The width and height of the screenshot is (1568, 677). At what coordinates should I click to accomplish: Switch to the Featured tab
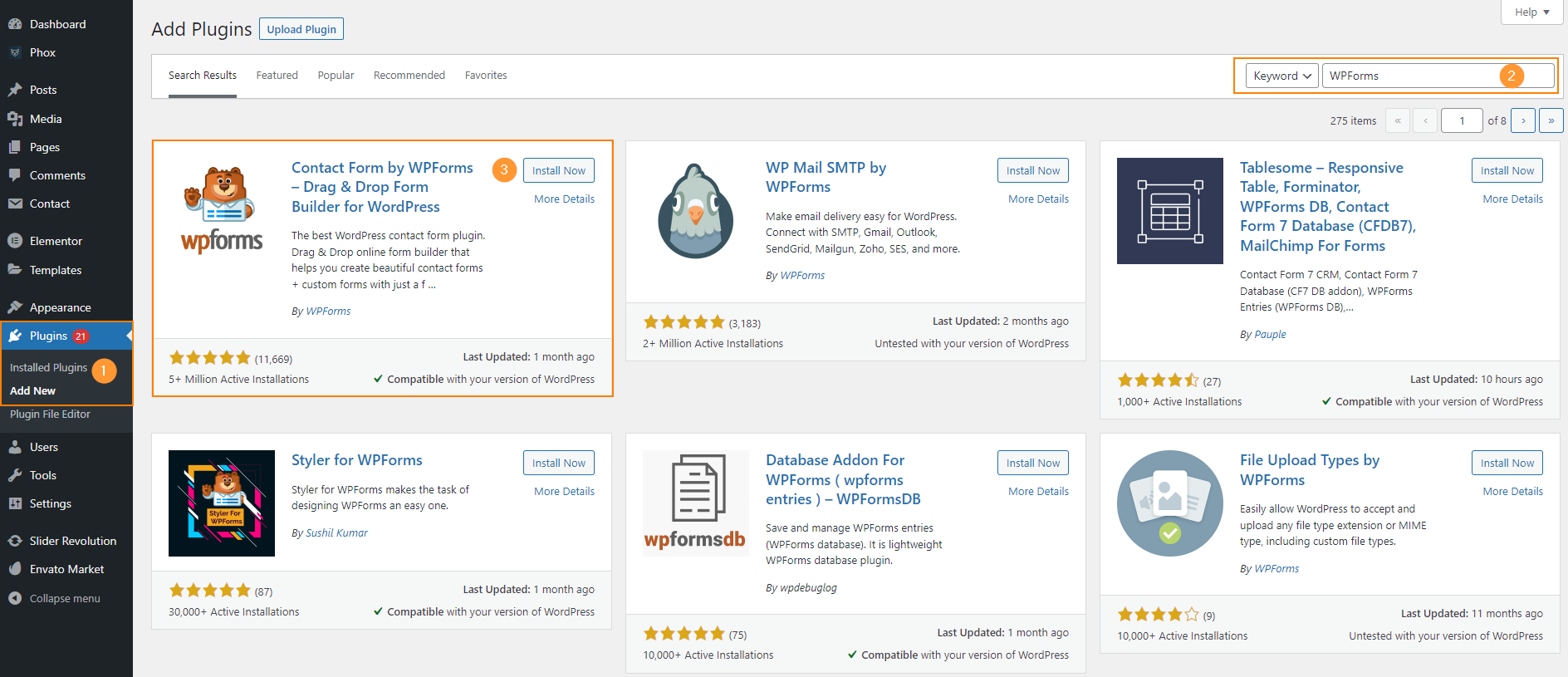(277, 76)
